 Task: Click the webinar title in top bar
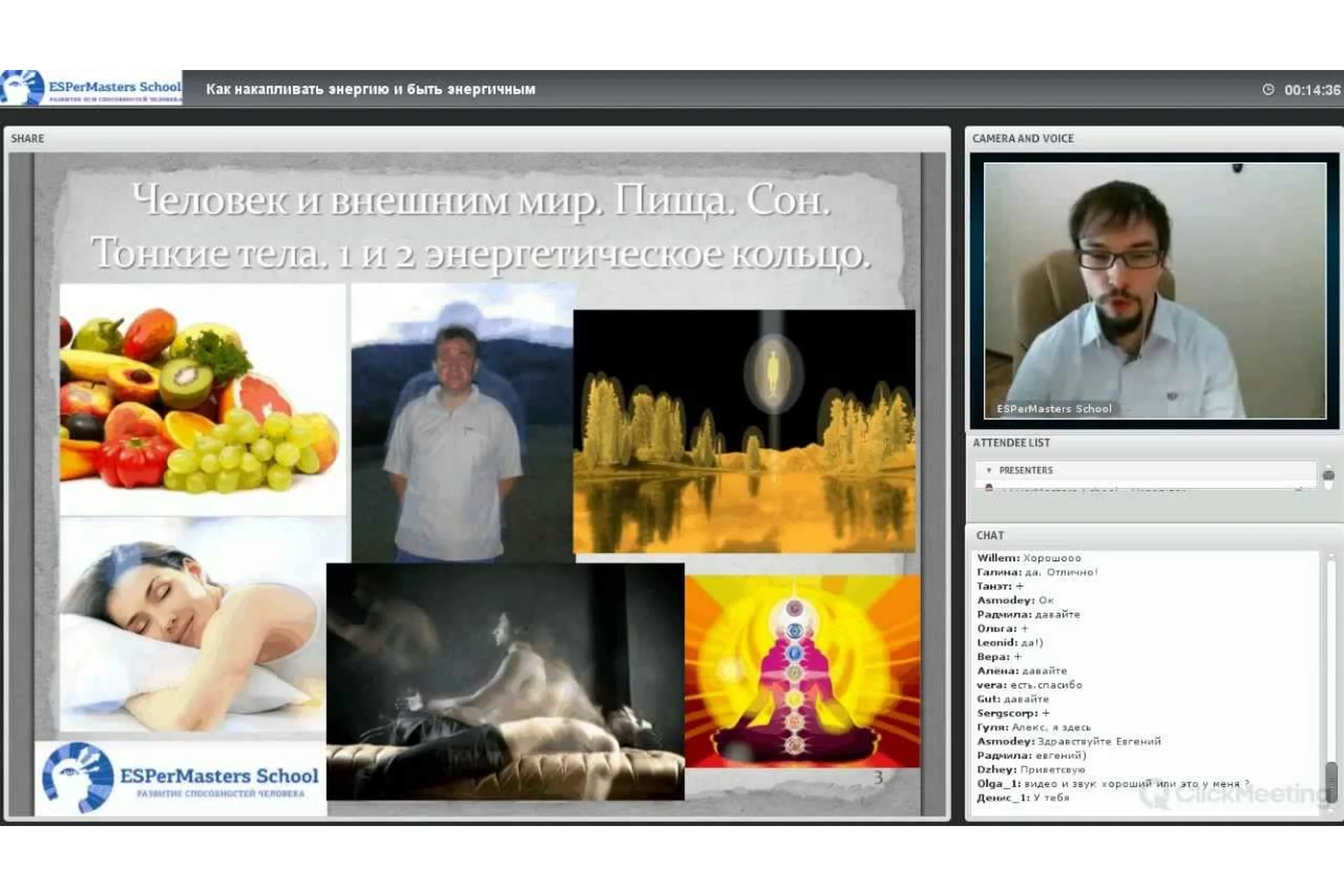370,90
